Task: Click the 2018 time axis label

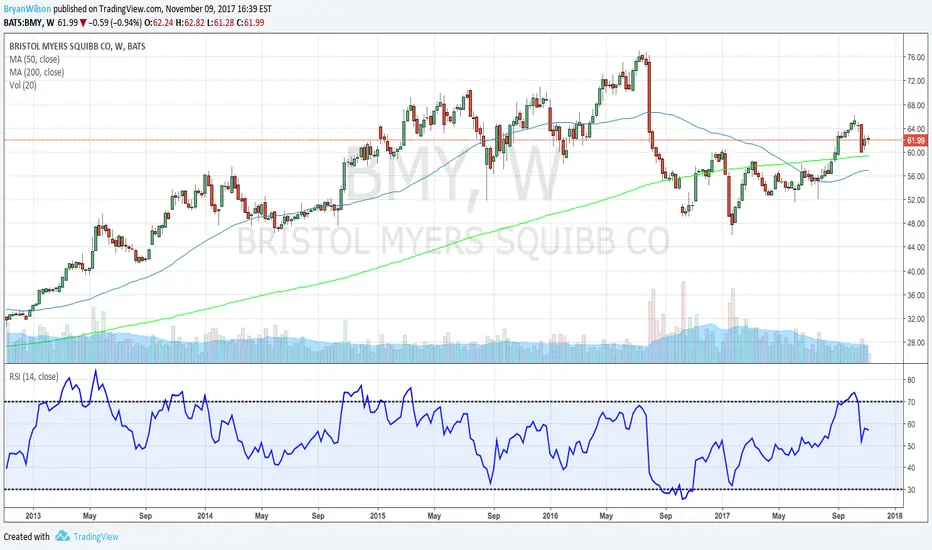Action: click(895, 516)
